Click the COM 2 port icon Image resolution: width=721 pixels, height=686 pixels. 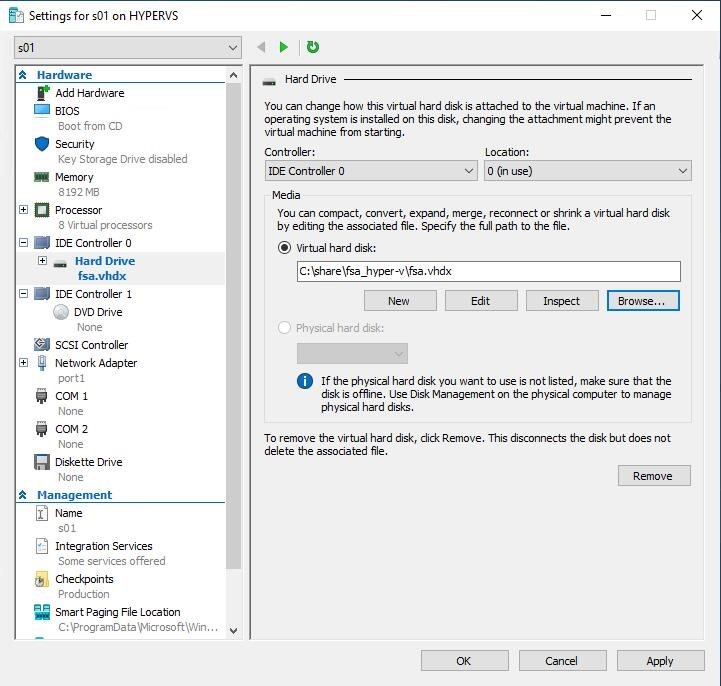click(41, 429)
